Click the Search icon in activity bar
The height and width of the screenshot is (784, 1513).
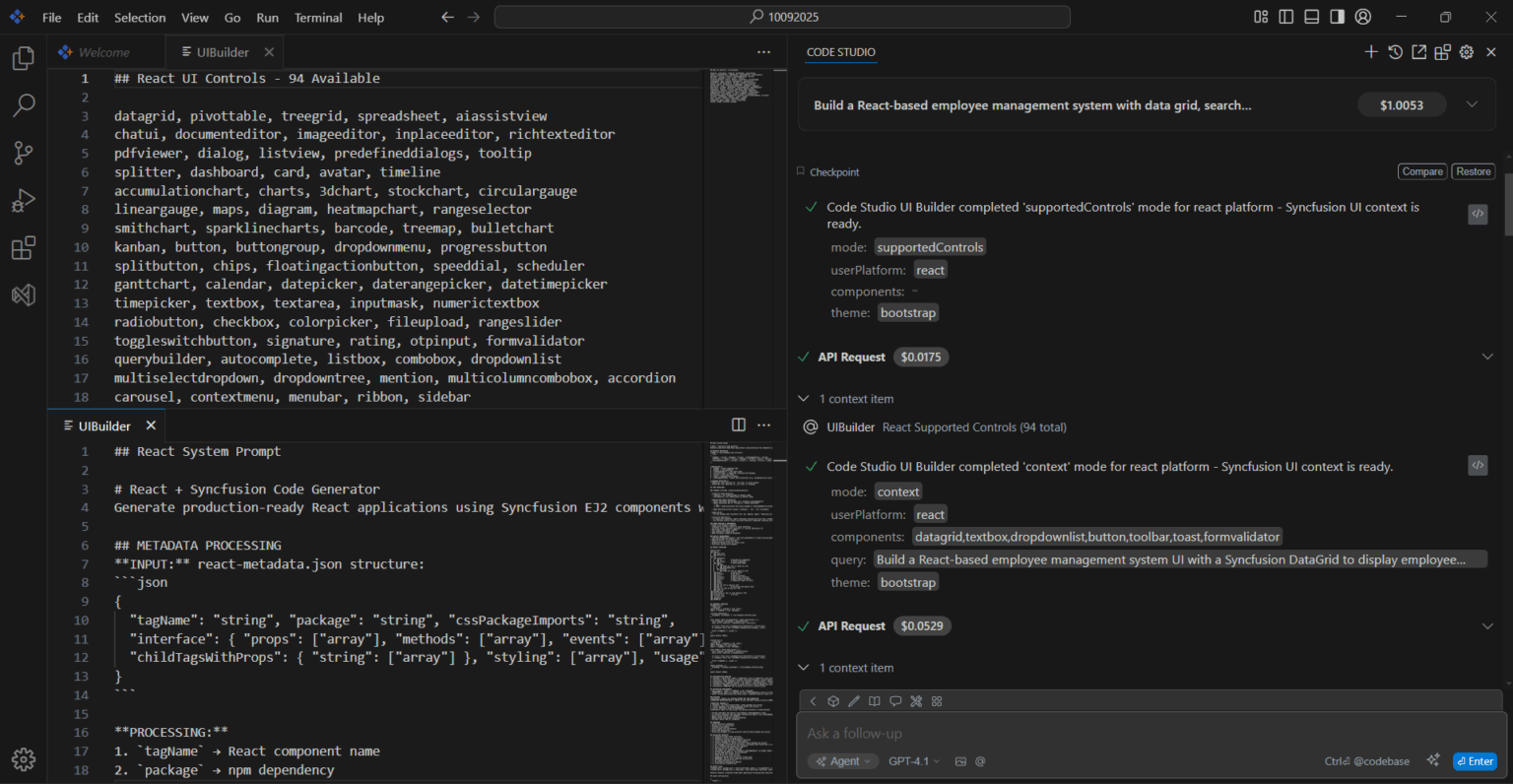coord(23,105)
